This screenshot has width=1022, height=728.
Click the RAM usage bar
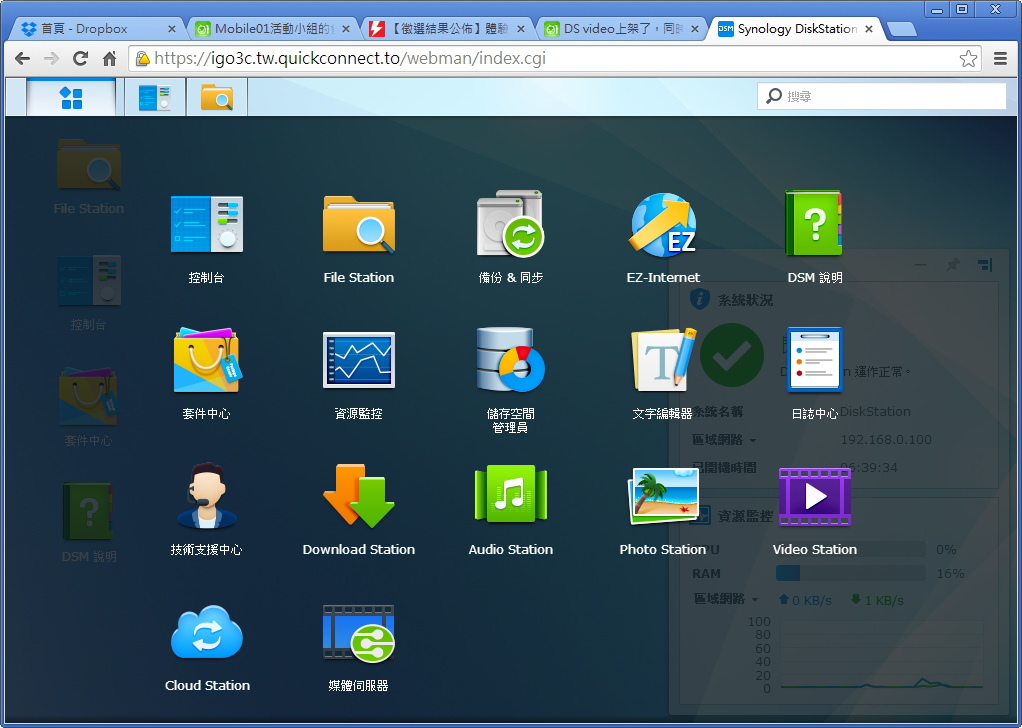pos(850,573)
